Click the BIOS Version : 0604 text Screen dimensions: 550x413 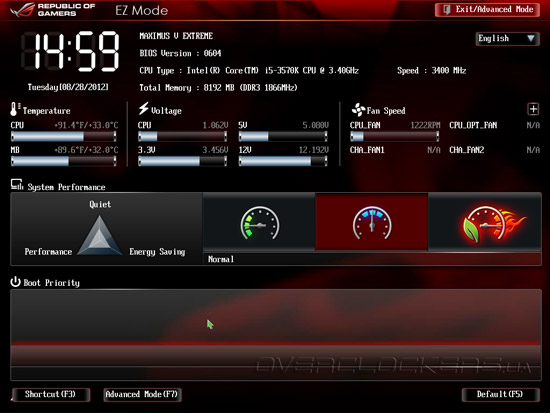pyautogui.click(x=180, y=53)
